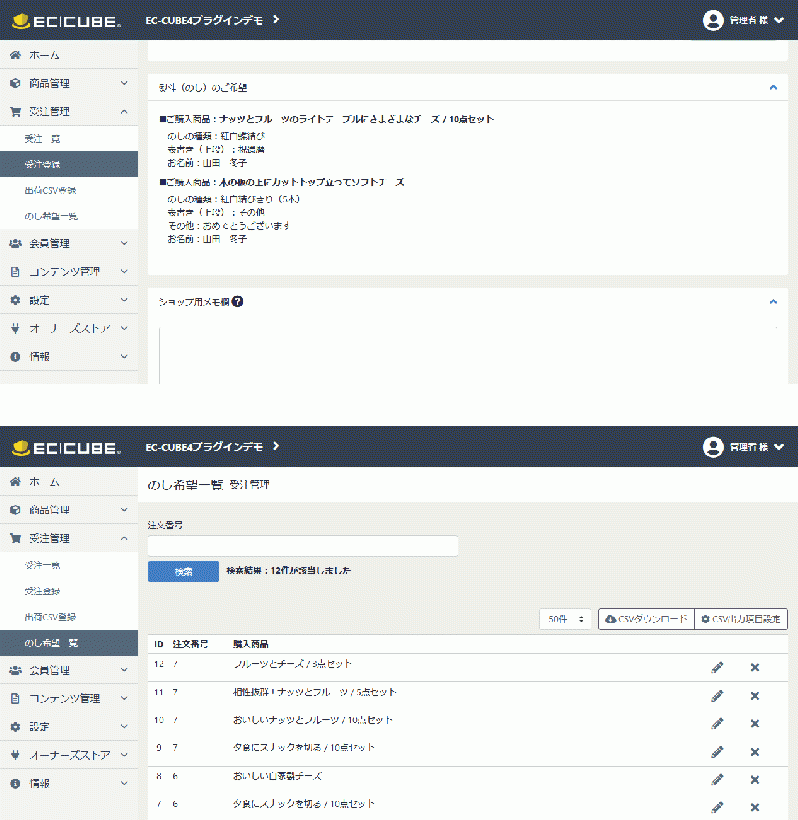798x820 pixels.
Task: Open the 管理者 avatar menu on the upper page
Action: (743, 20)
